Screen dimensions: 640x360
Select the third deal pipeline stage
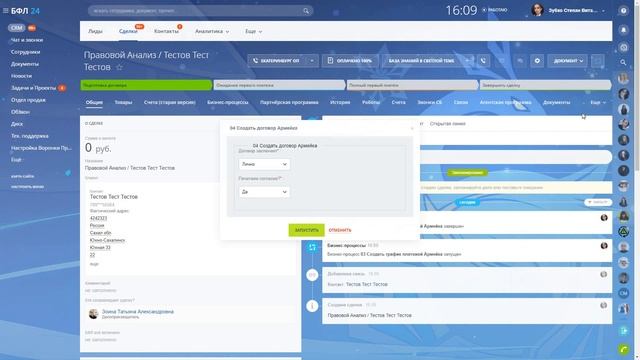(412, 85)
